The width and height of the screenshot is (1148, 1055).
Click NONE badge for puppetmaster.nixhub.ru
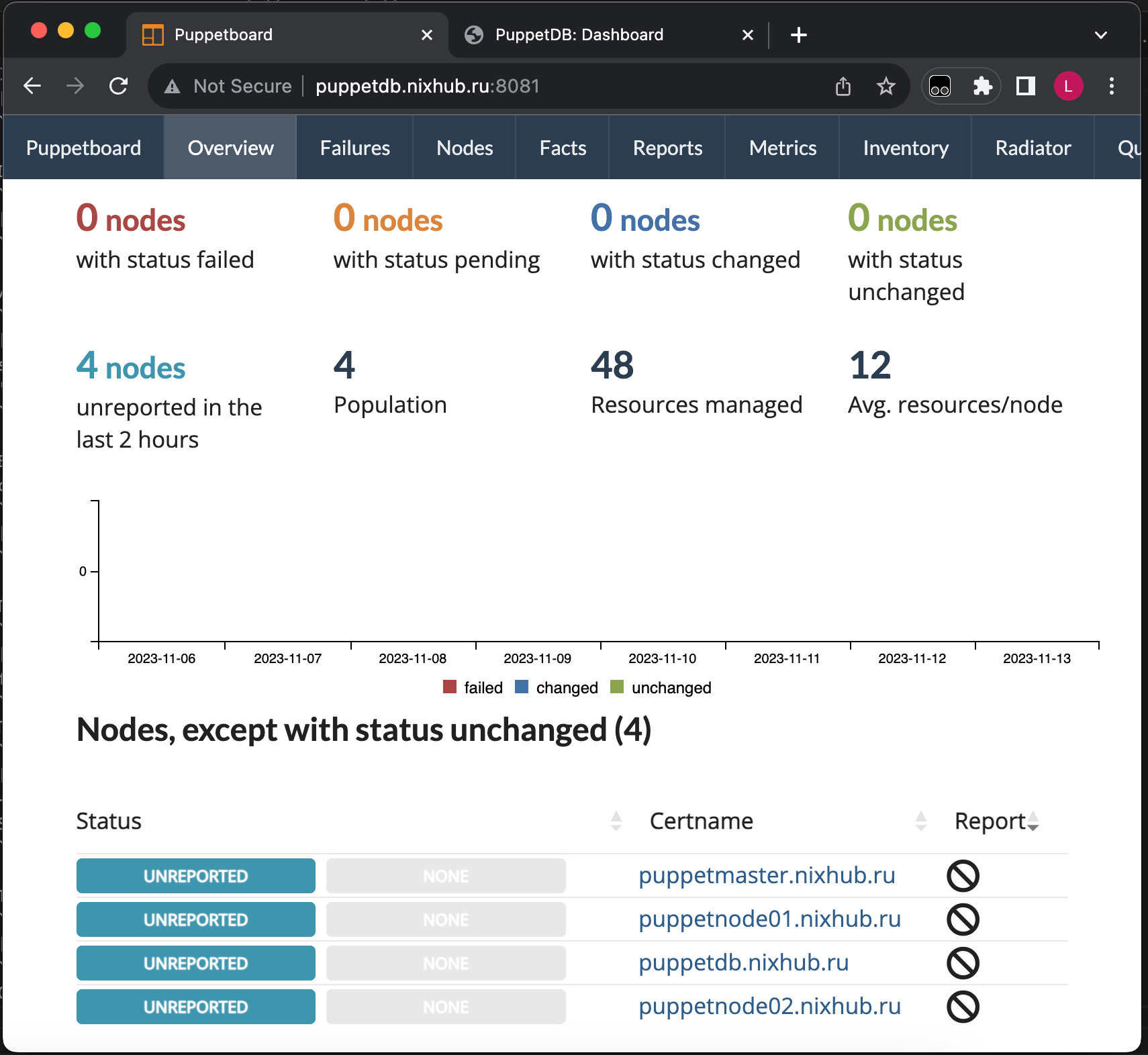[x=446, y=876]
